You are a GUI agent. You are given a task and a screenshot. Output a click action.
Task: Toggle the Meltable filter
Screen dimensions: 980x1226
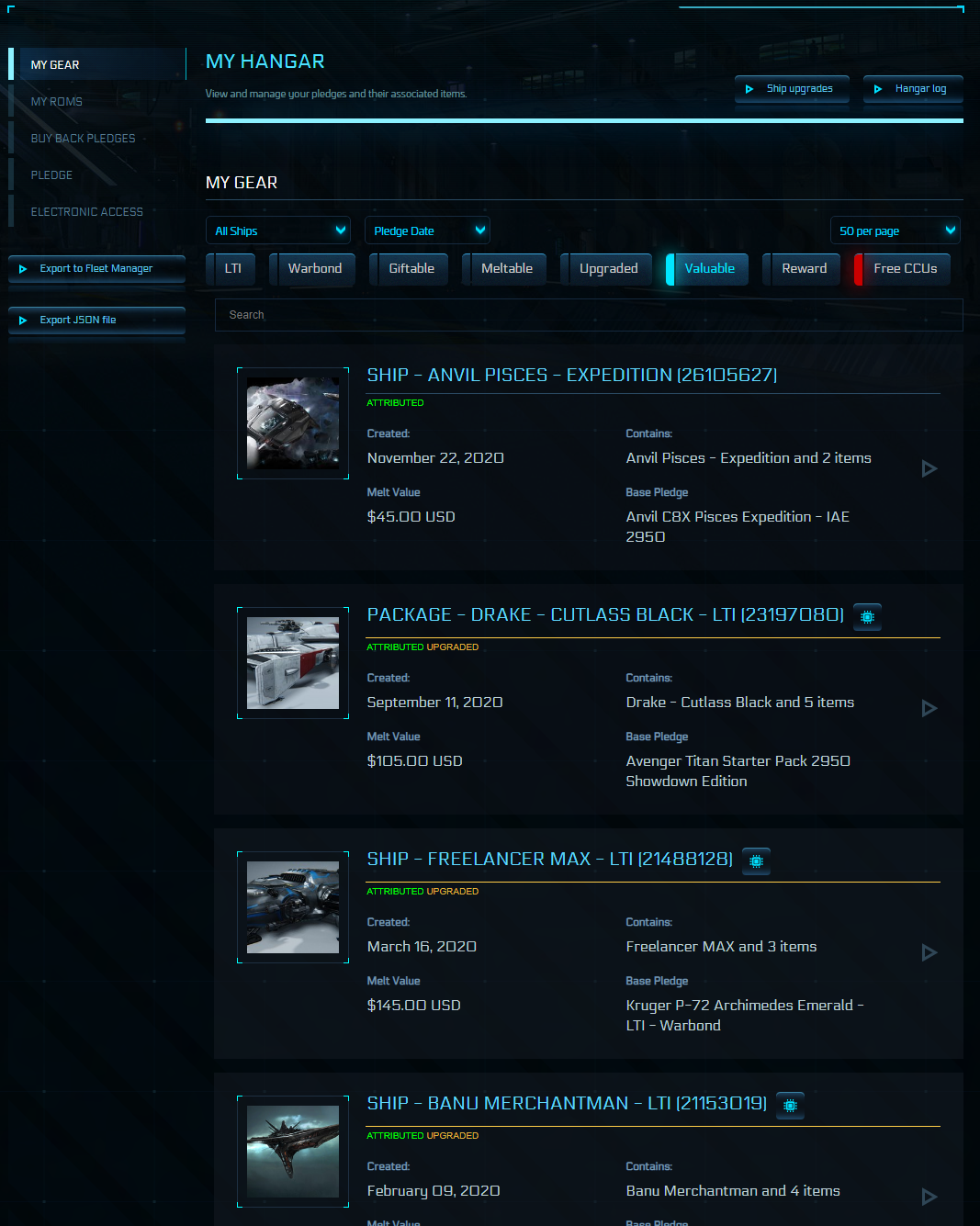coord(504,269)
